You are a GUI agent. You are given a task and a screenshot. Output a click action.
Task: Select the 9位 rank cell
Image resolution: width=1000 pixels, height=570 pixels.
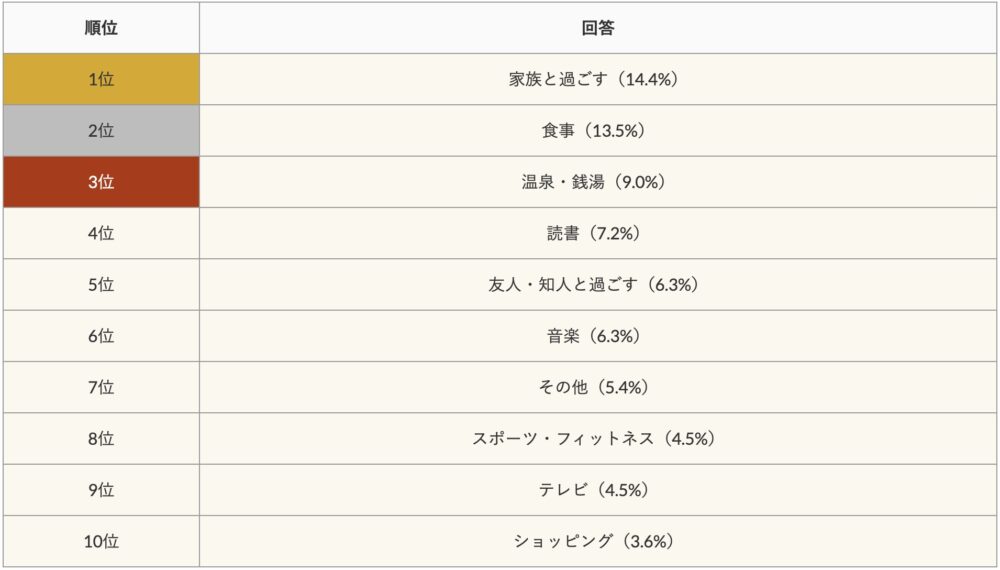click(x=101, y=490)
